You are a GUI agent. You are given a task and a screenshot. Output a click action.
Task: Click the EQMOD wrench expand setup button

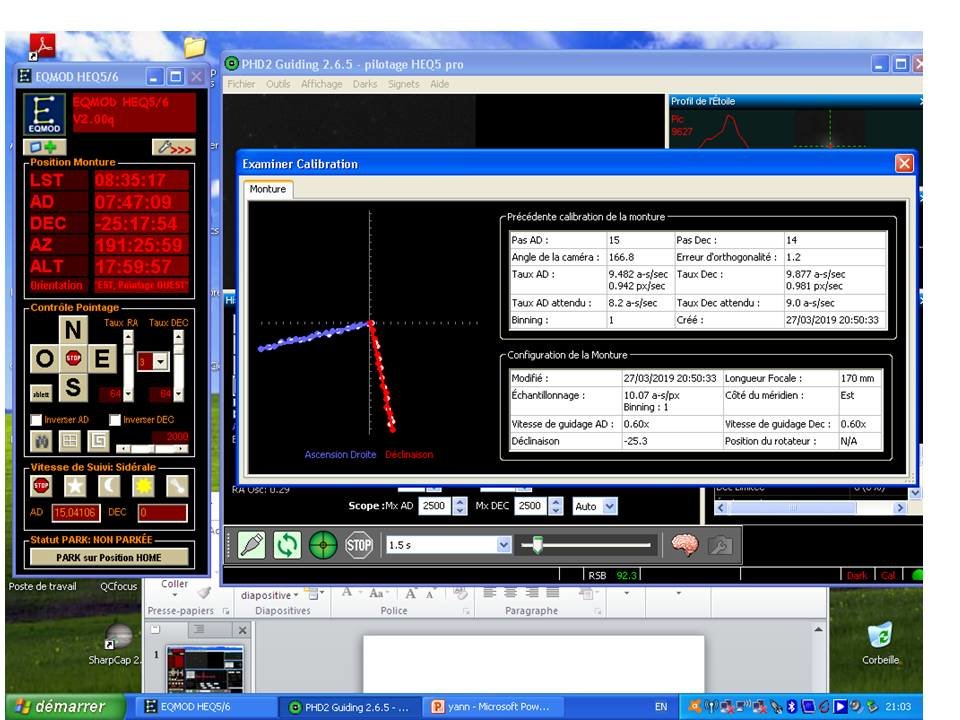[x=174, y=147]
